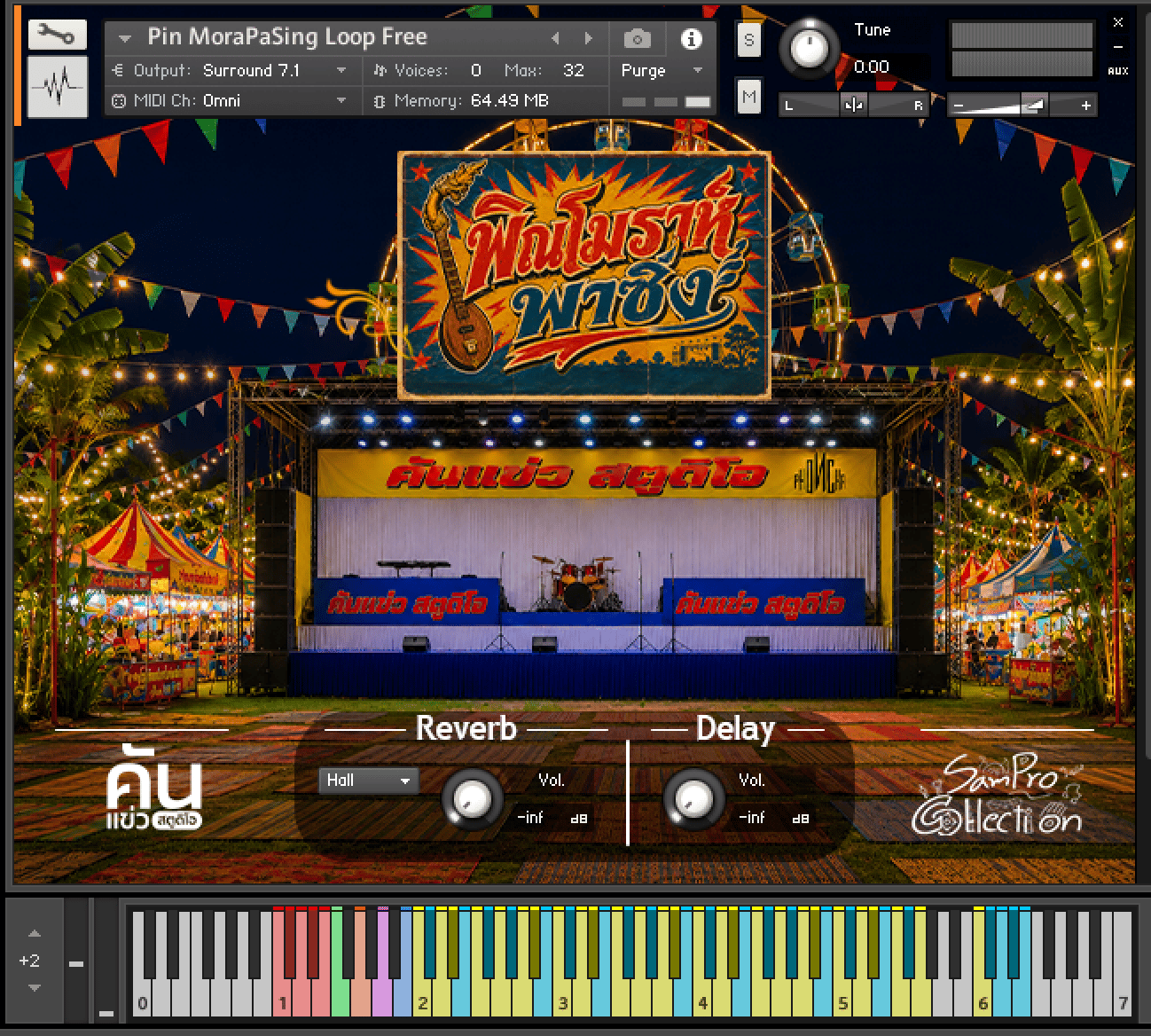1151x1036 pixels.
Task: Shift keyboard octave up arrow
Action: click(x=35, y=933)
